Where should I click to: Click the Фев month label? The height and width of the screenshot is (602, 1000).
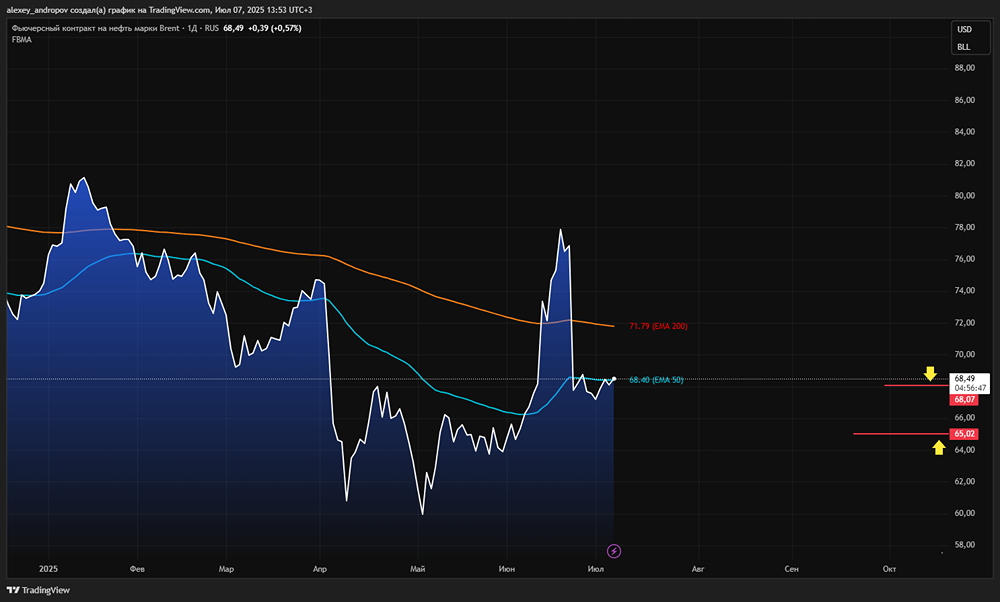137,569
